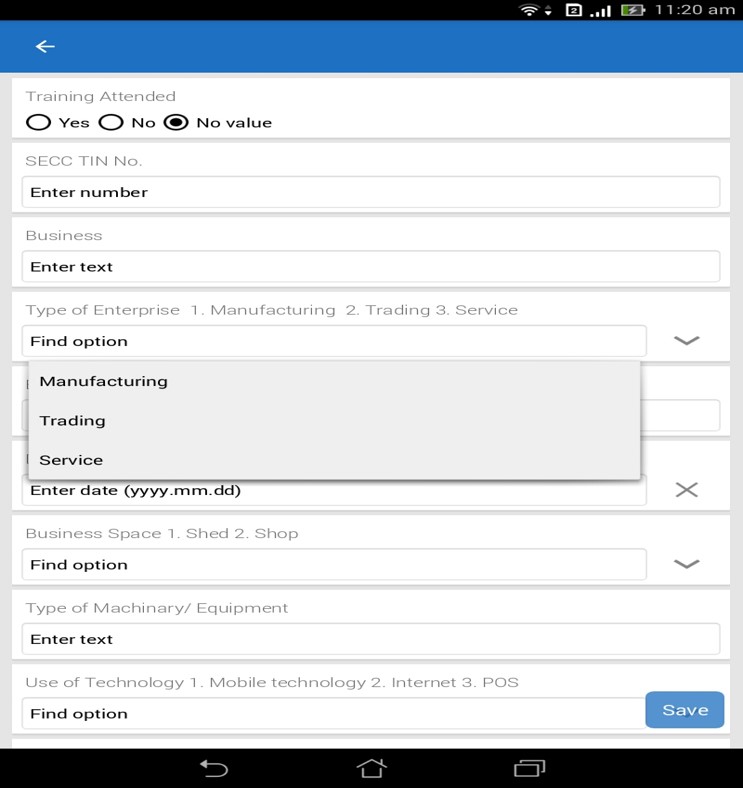Choose No value for Training Attended
Image resolution: width=743 pixels, height=788 pixels.
(176, 122)
